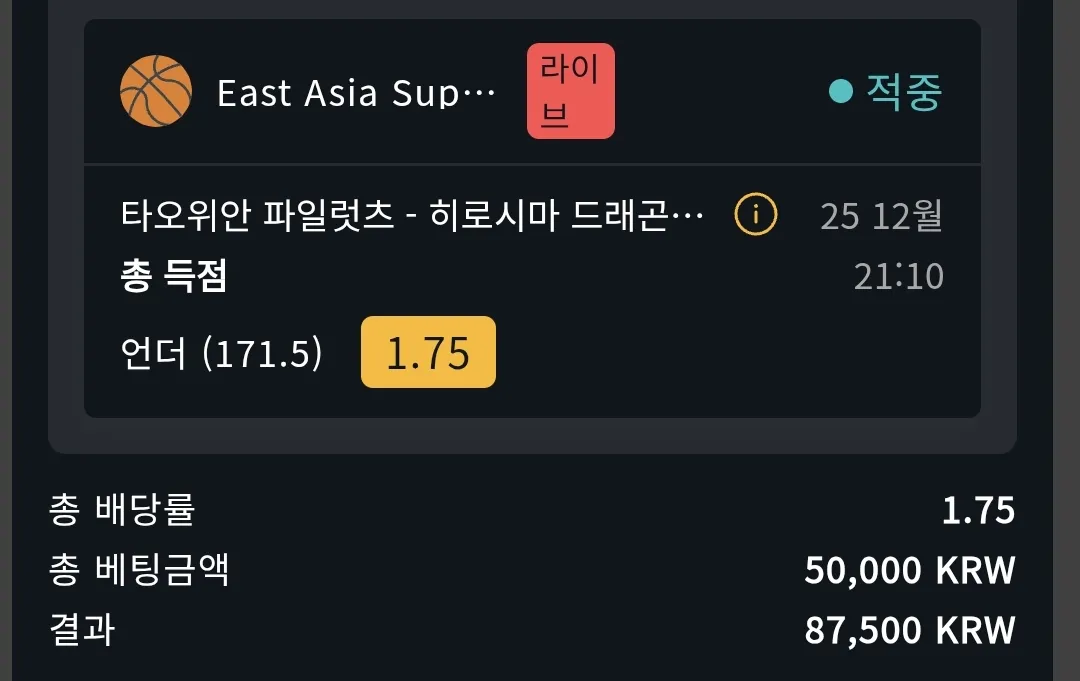Select the 총 배당률 row label
Viewport: 1080px width, 681px height.
tap(122, 510)
